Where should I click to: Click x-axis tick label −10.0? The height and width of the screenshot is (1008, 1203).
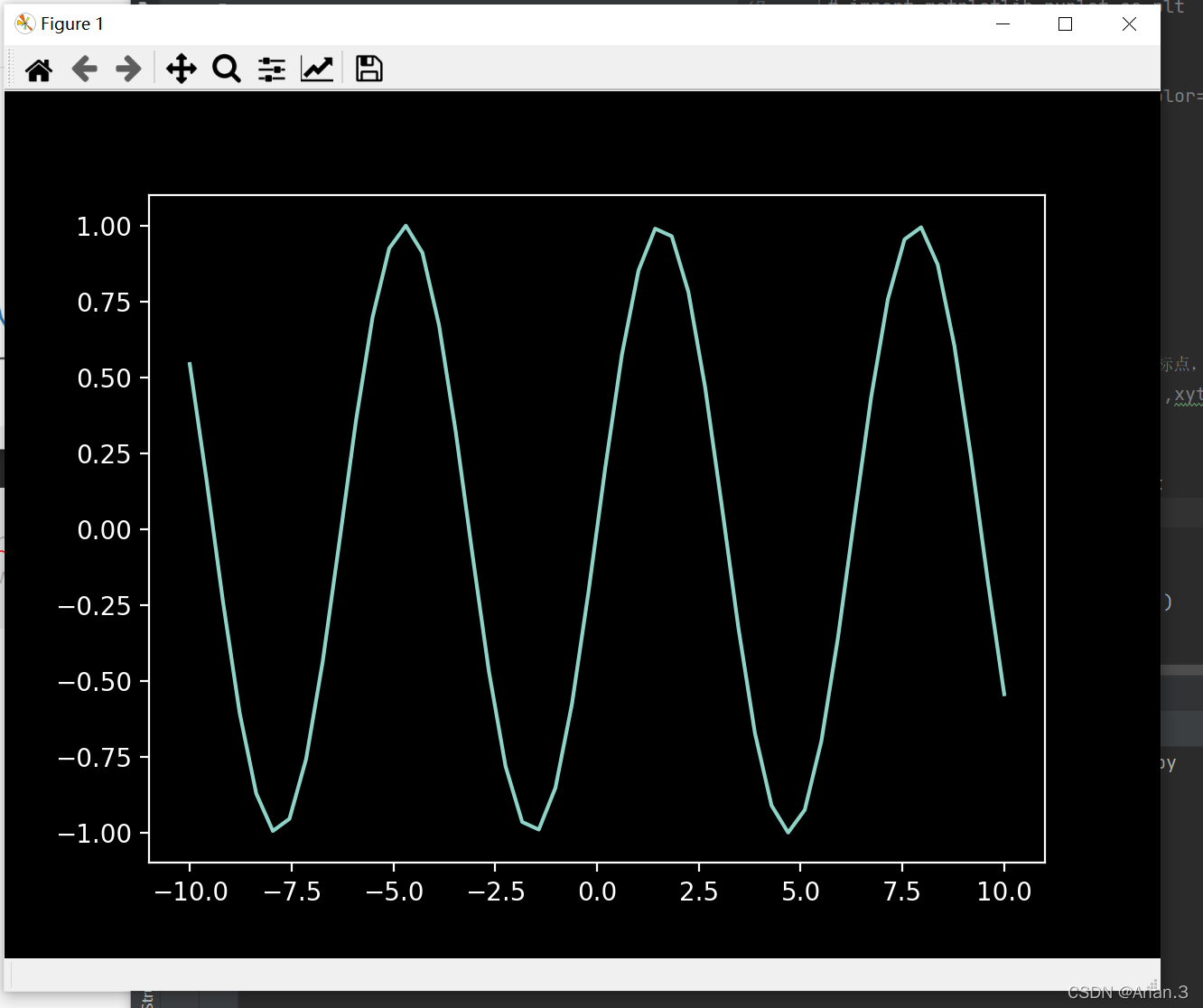click(191, 892)
